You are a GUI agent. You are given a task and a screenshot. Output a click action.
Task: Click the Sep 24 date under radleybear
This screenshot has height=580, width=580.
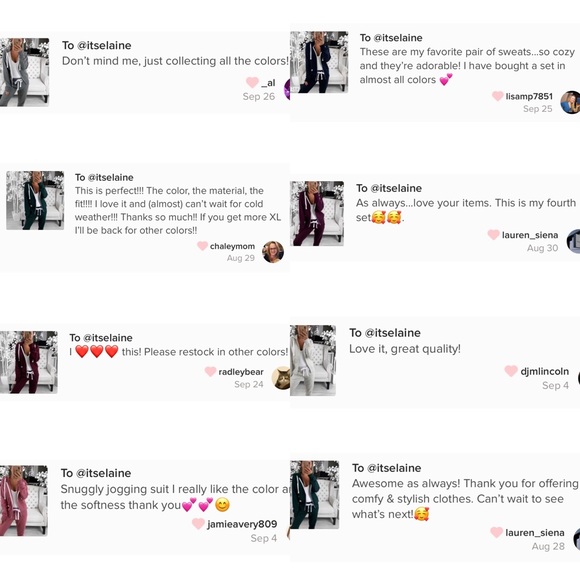tap(249, 384)
